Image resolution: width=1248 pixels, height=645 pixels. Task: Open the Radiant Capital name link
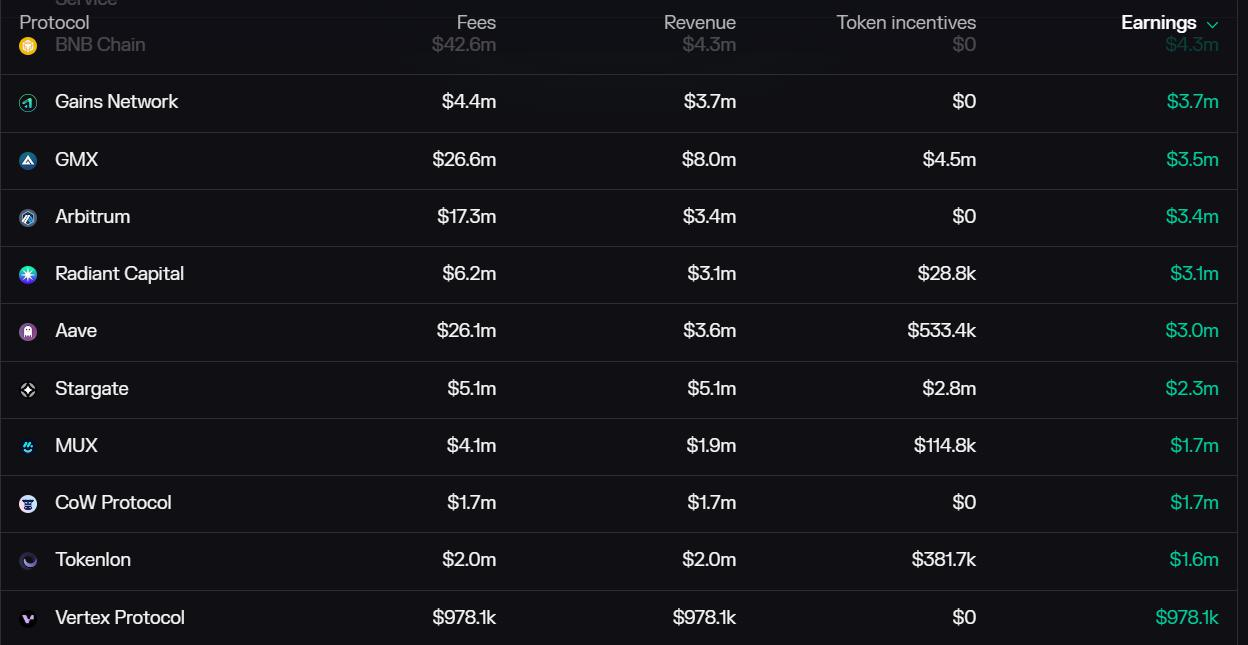pos(119,274)
